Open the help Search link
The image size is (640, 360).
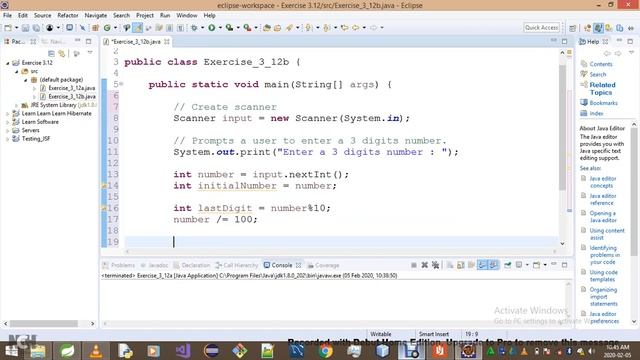[598, 74]
